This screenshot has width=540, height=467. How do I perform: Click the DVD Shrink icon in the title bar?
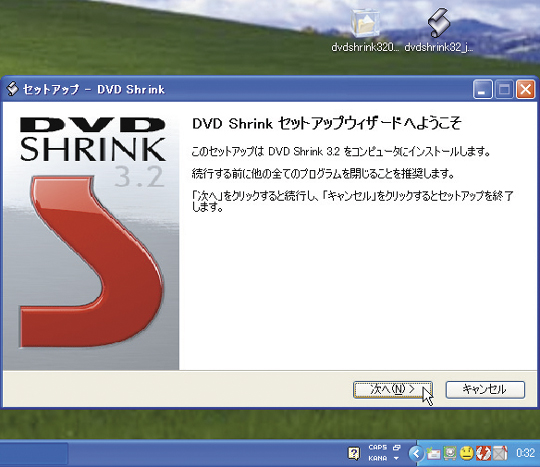12,89
